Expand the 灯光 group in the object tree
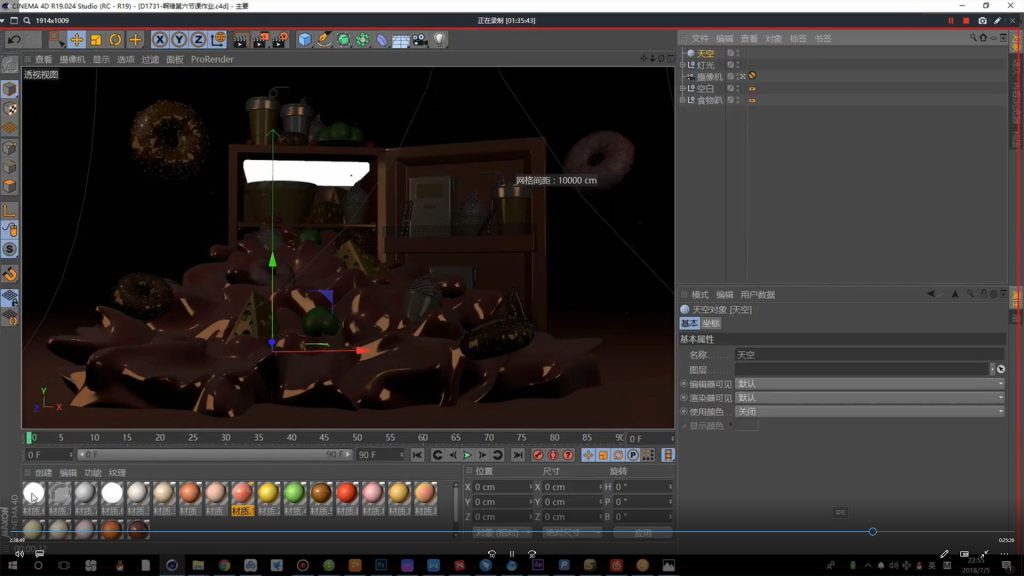Image resolution: width=1024 pixels, height=576 pixels. tap(683, 65)
